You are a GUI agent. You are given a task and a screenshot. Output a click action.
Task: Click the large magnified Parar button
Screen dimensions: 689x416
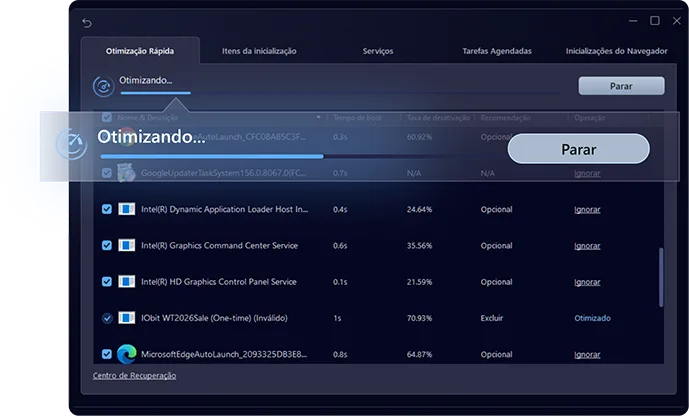(579, 149)
